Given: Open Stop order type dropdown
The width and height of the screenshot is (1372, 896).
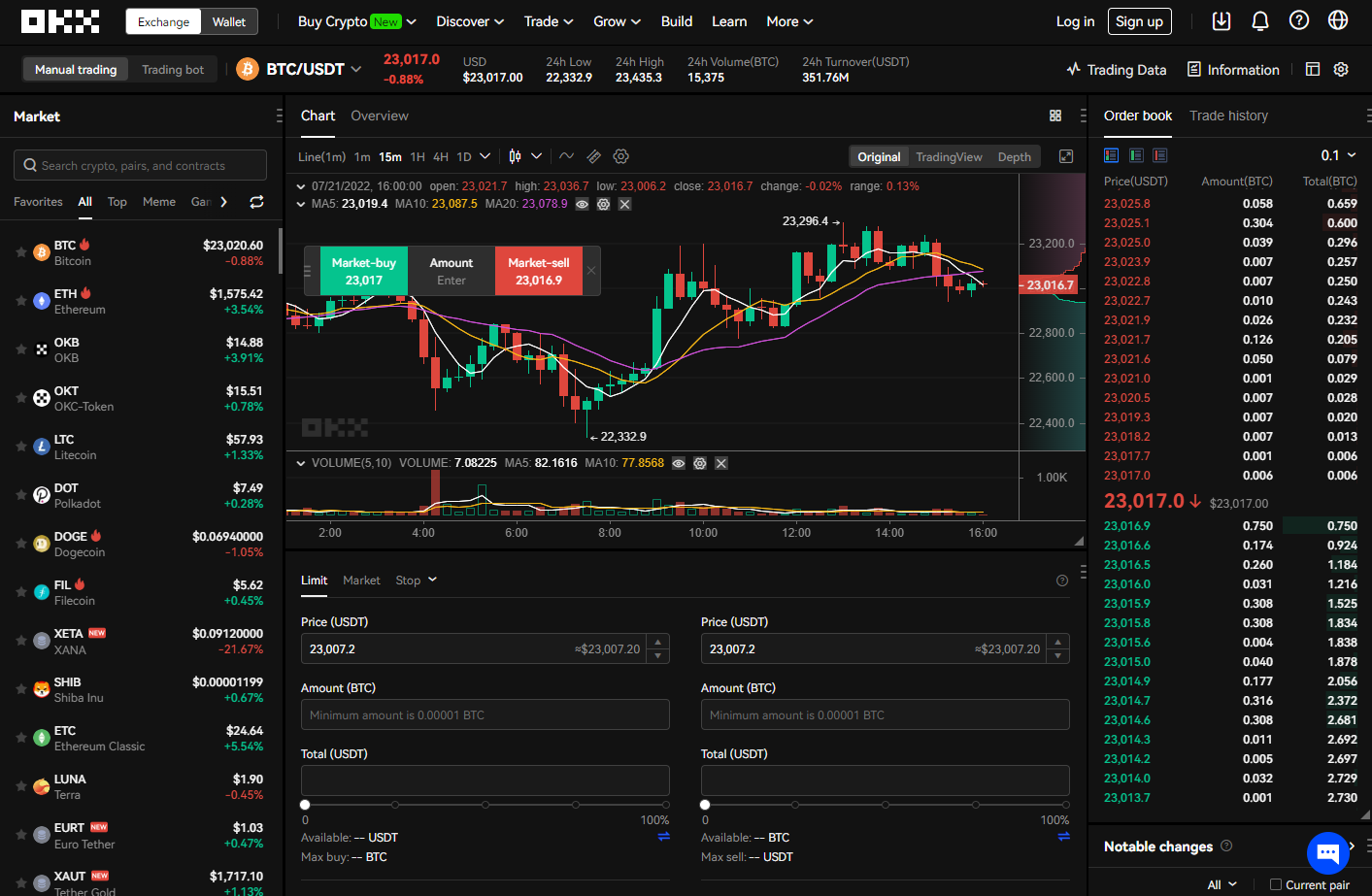Looking at the screenshot, I should 417,581.
